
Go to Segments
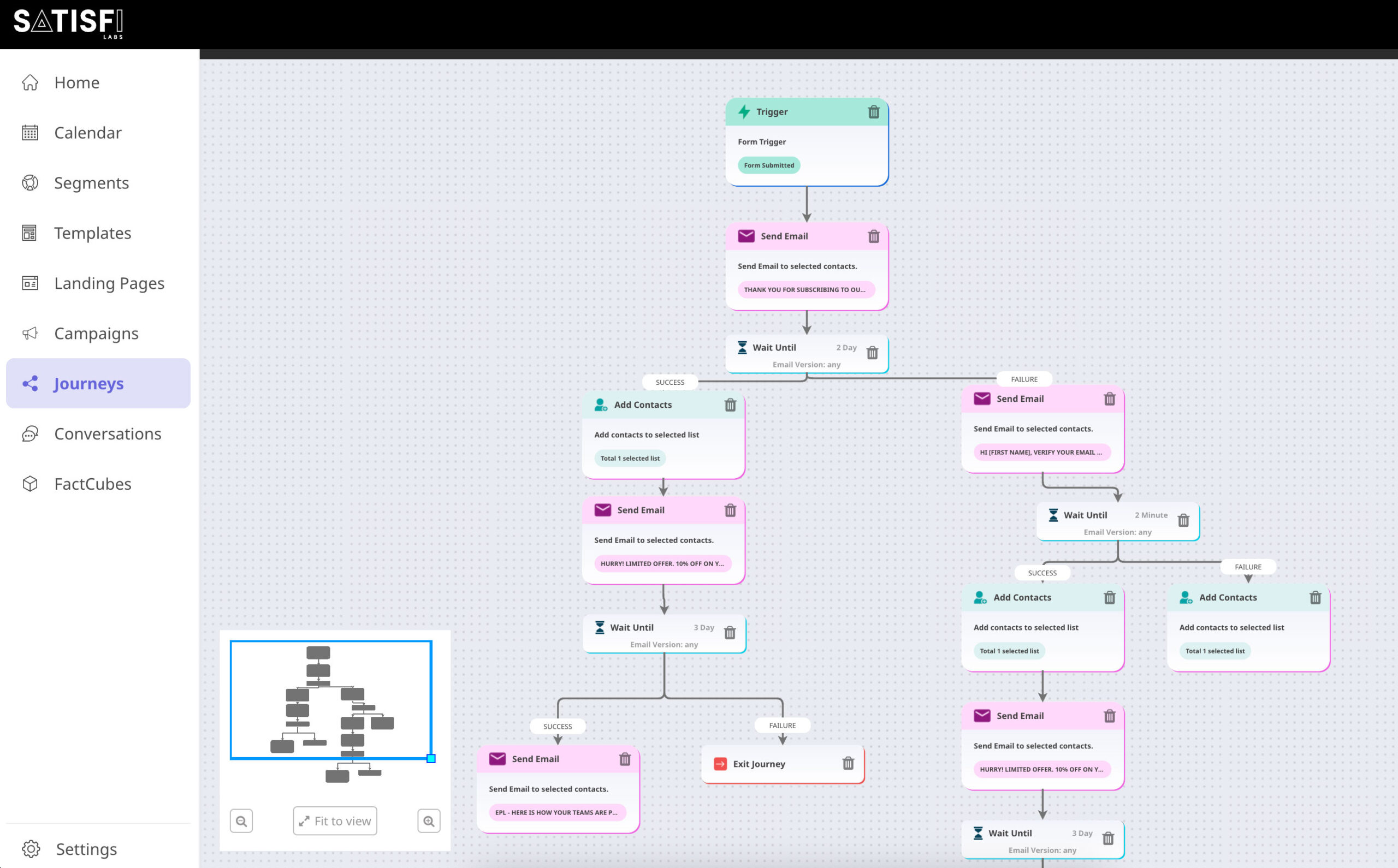98,182
